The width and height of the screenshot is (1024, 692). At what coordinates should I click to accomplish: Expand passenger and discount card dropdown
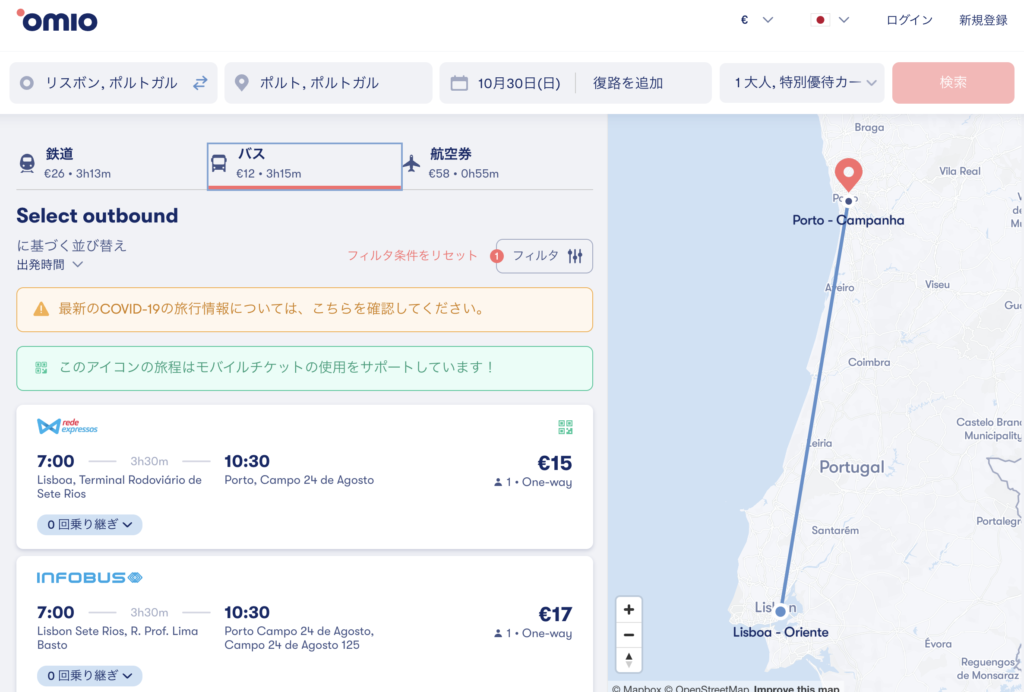[802, 83]
